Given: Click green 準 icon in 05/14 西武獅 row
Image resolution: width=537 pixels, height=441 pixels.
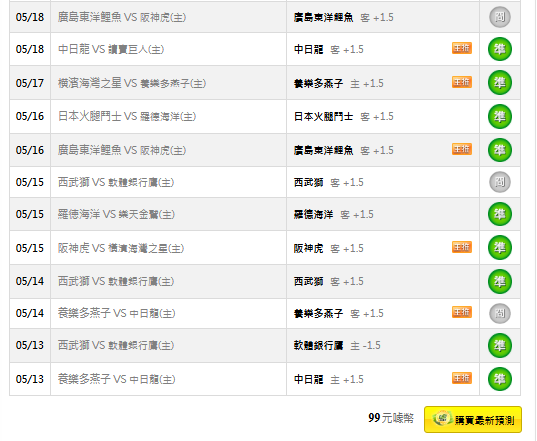Looking at the screenshot, I should [500, 281].
